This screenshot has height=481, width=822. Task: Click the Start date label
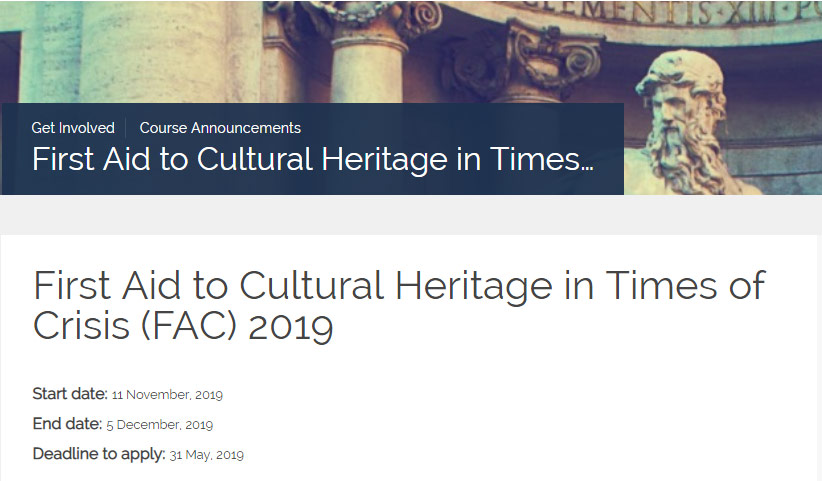[x=70, y=393]
